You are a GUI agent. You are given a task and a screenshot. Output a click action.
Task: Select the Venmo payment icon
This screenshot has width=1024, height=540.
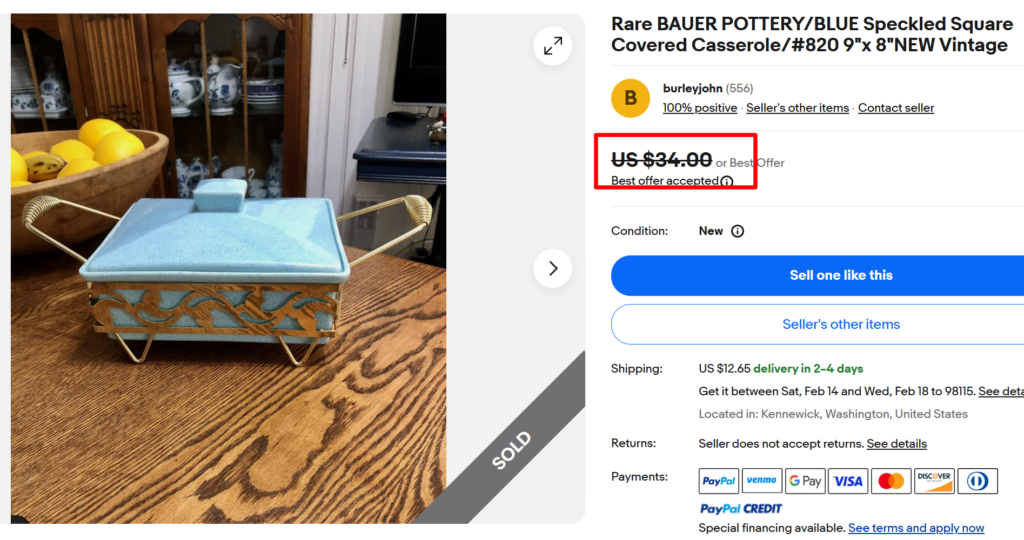click(x=762, y=481)
